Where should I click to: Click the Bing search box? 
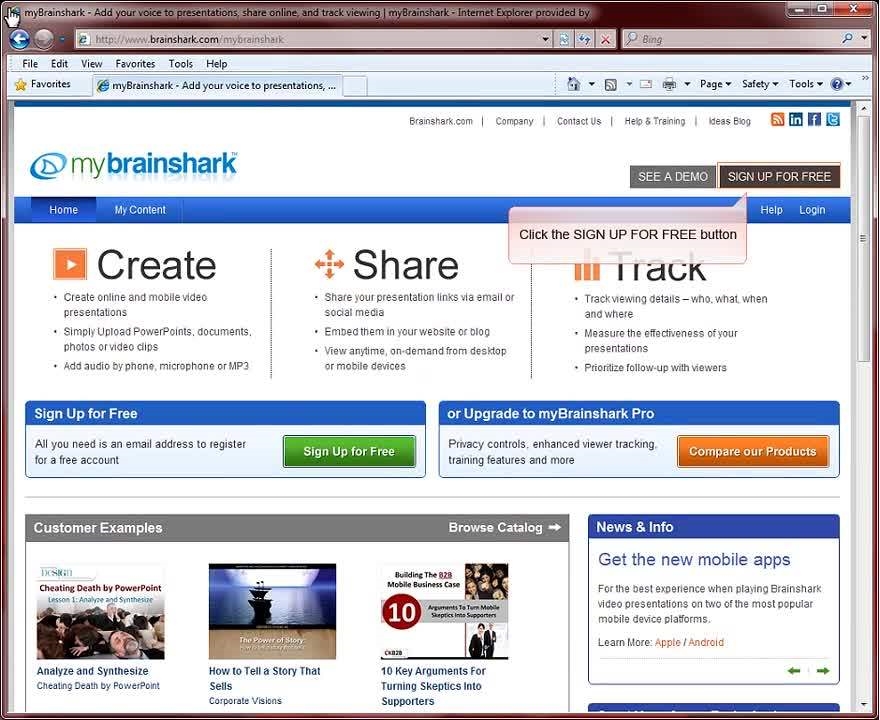[x=730, y=39]
